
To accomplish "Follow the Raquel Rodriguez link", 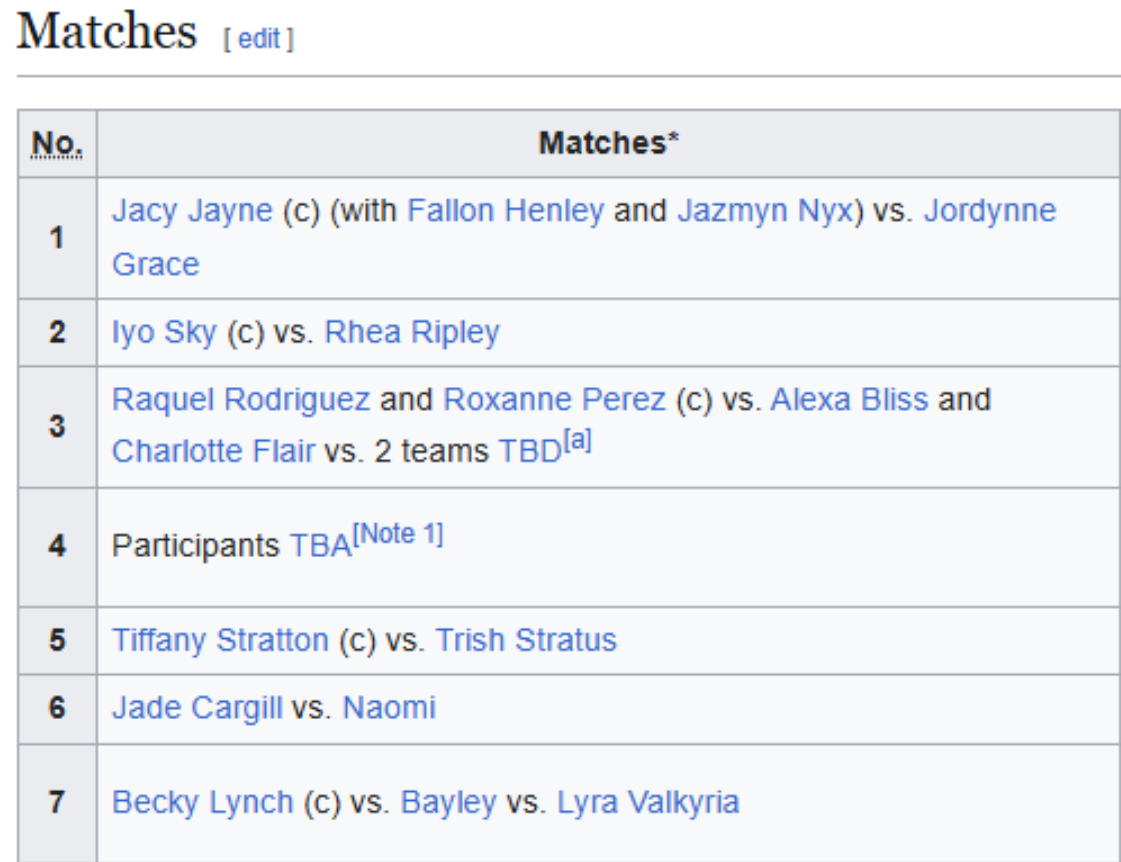I will click(241, 400).
